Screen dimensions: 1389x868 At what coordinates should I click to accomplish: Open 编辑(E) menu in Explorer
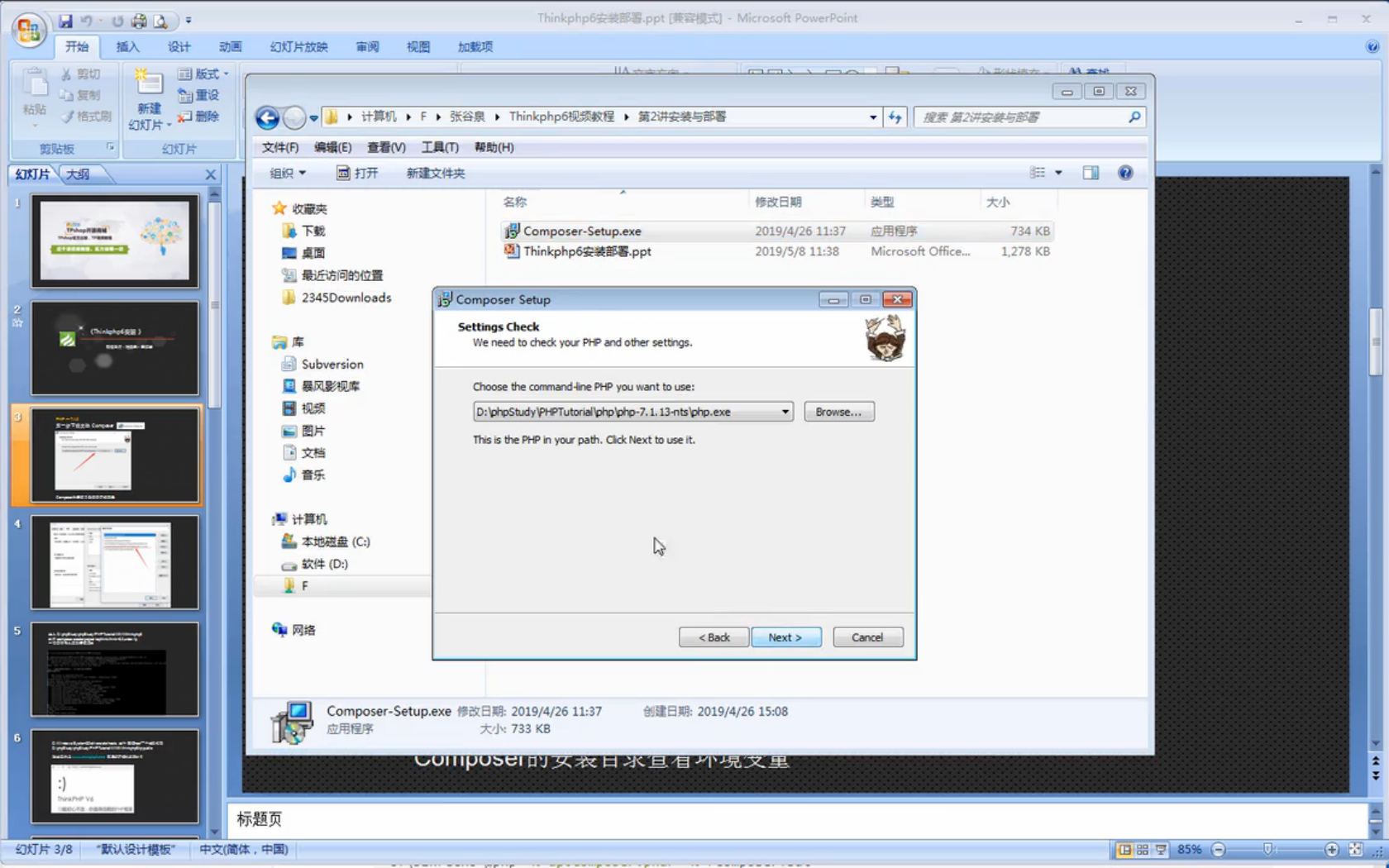point(332,147)
